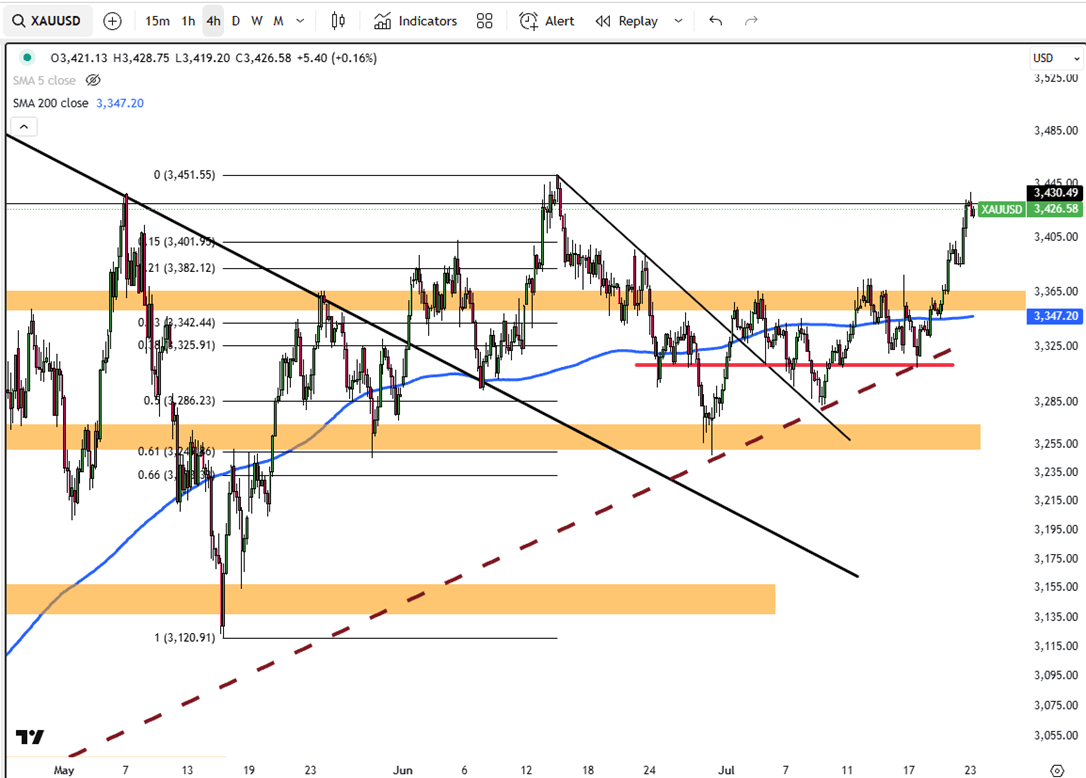Open the Indicators dialog

[x=415, y=21]
